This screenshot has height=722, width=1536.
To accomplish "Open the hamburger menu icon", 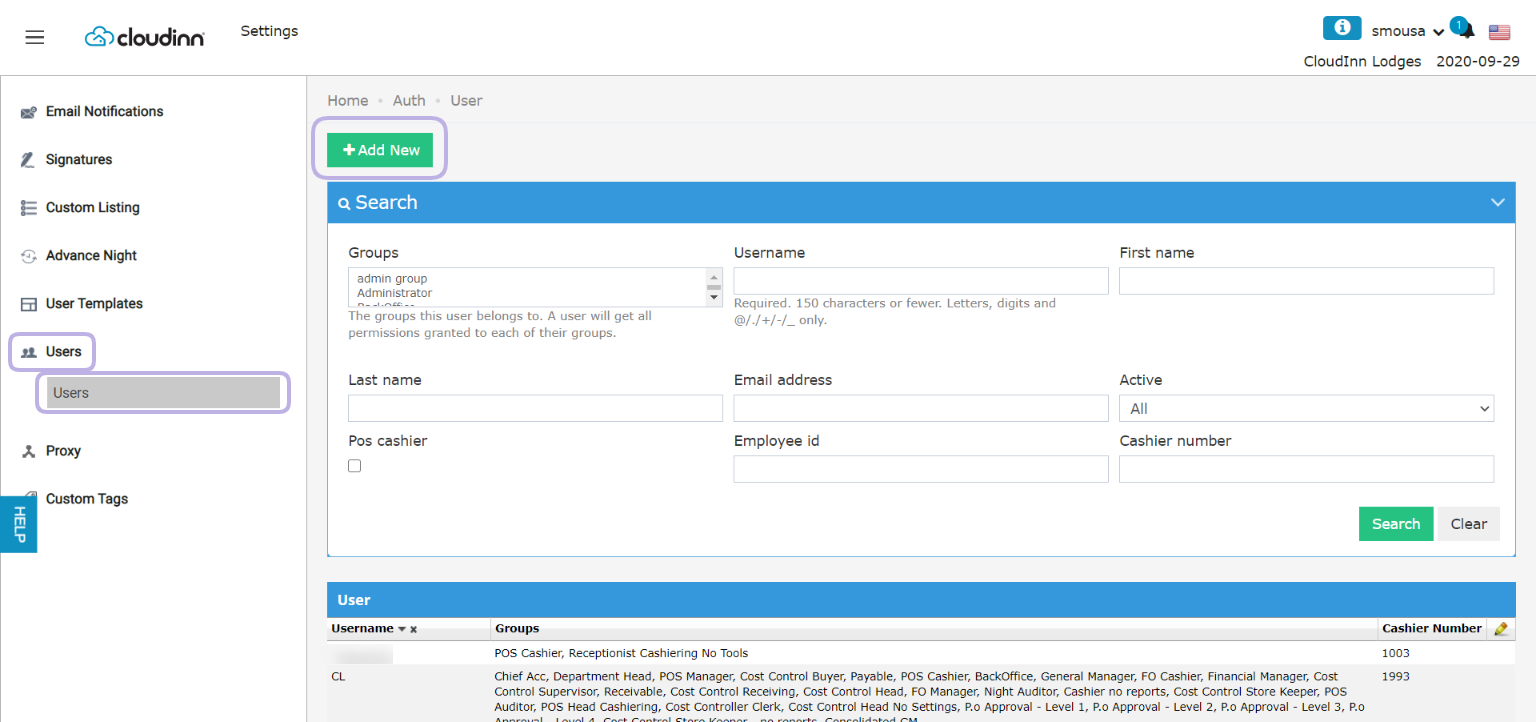I will (x=35, y=37).
